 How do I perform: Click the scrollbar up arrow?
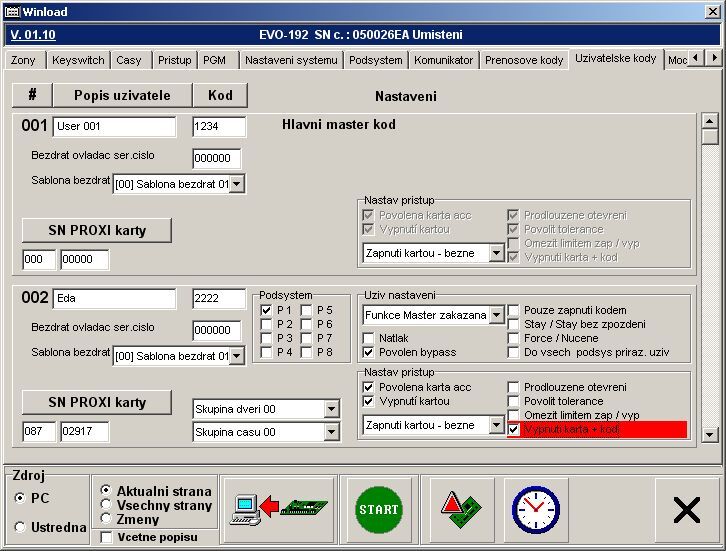pyautogui.click(x=710, y=121)
